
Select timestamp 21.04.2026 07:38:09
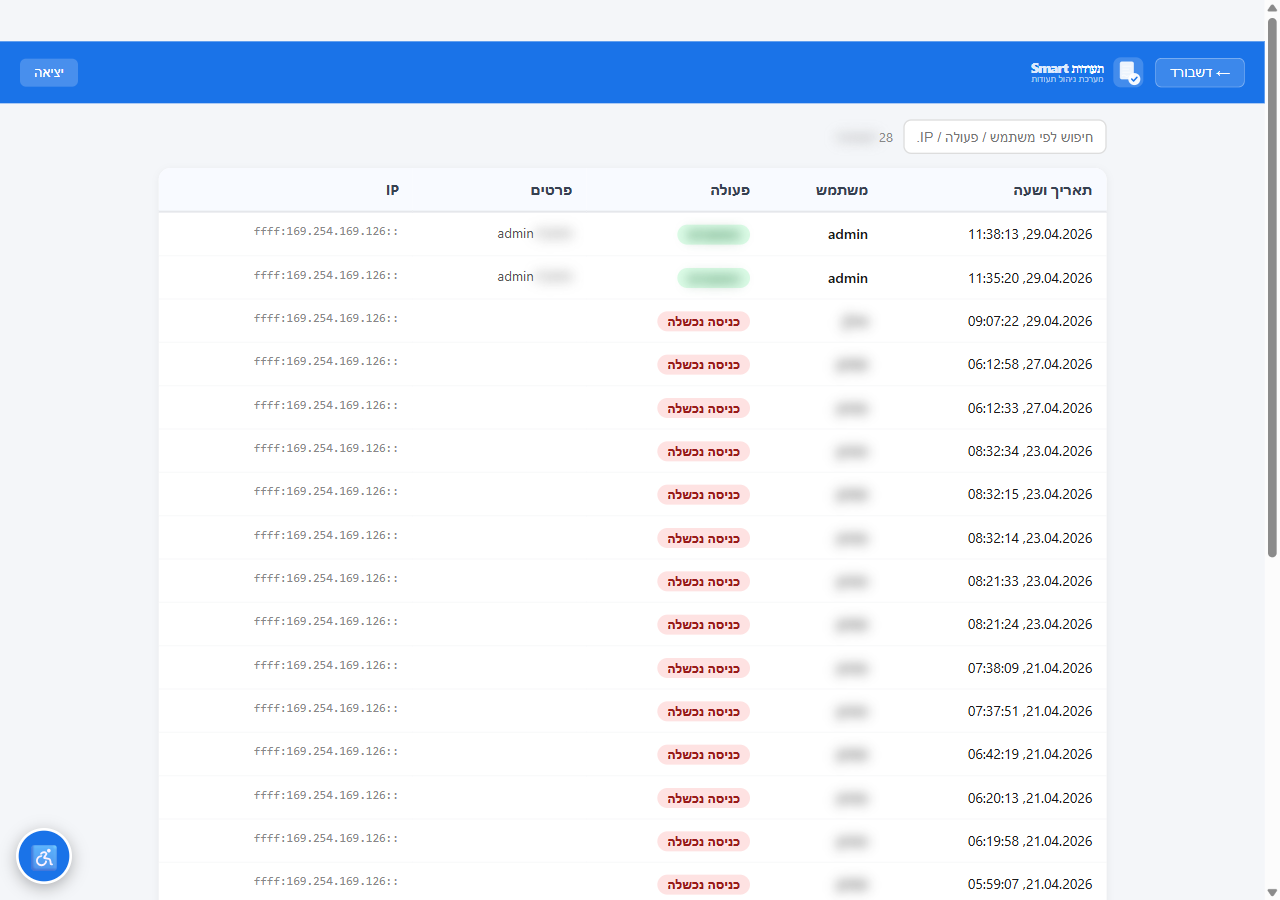(x=1030, y=668)
